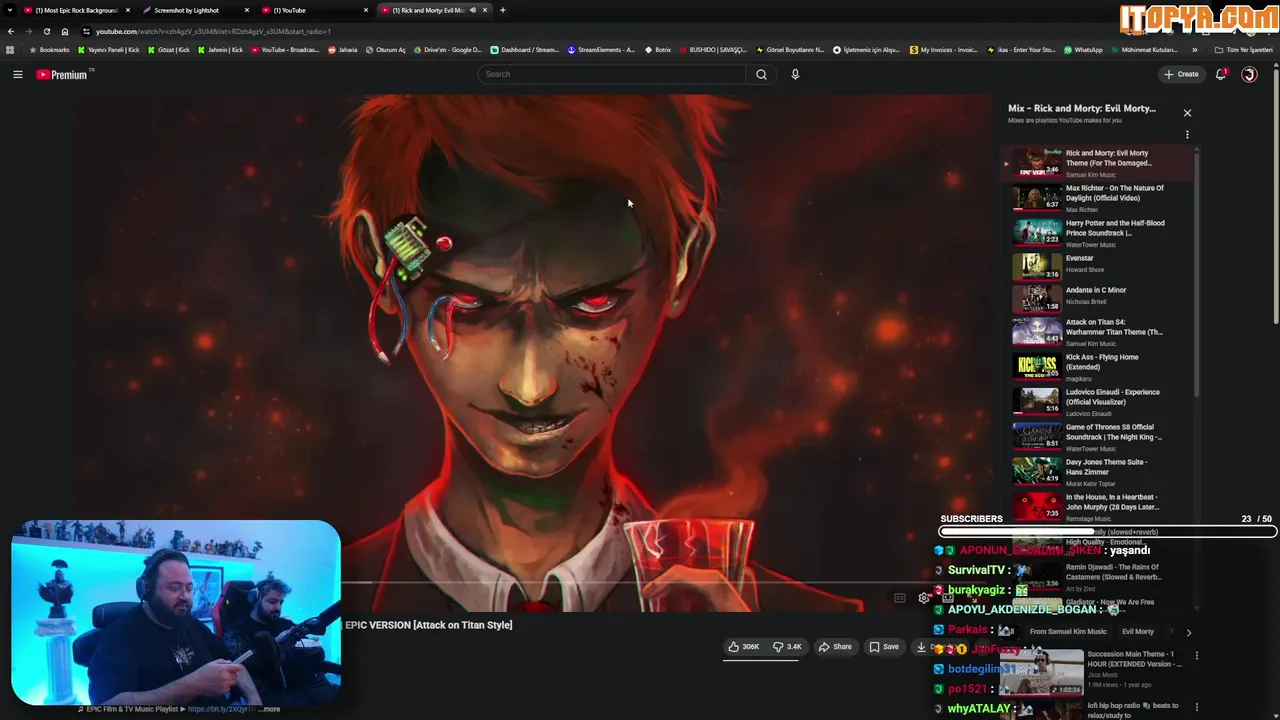Open the StreamElements bookmark

tap(601, 50)
